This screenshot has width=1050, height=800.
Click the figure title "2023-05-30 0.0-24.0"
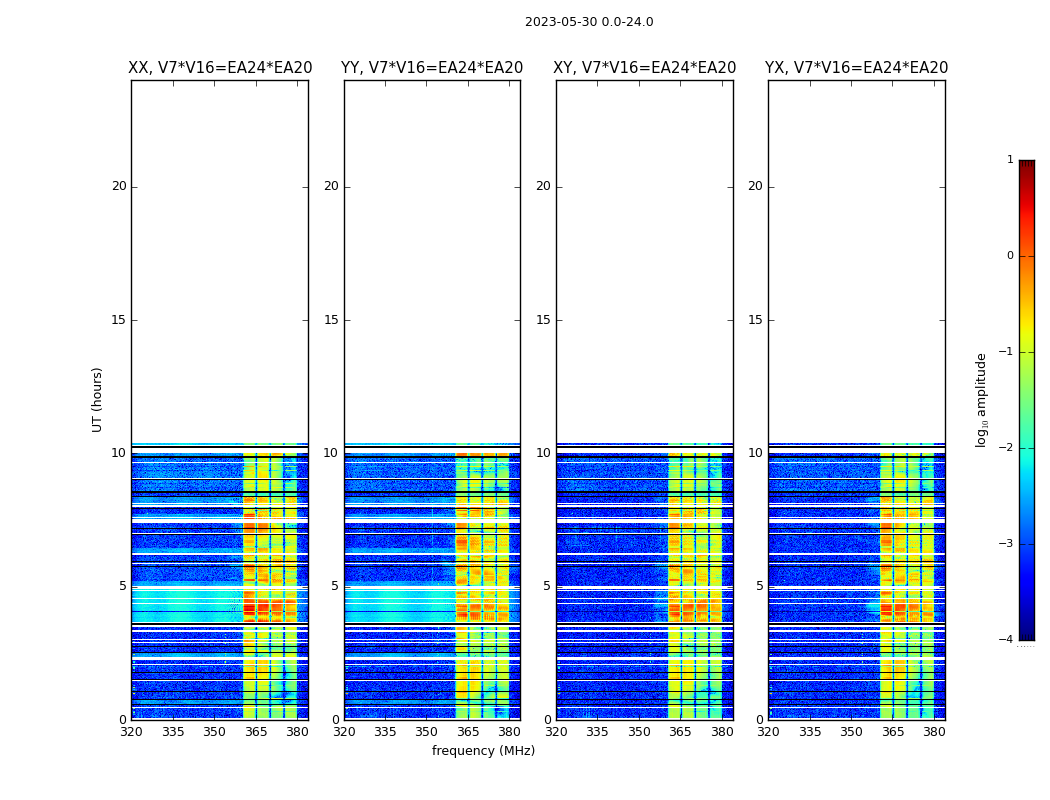[589, 22]
